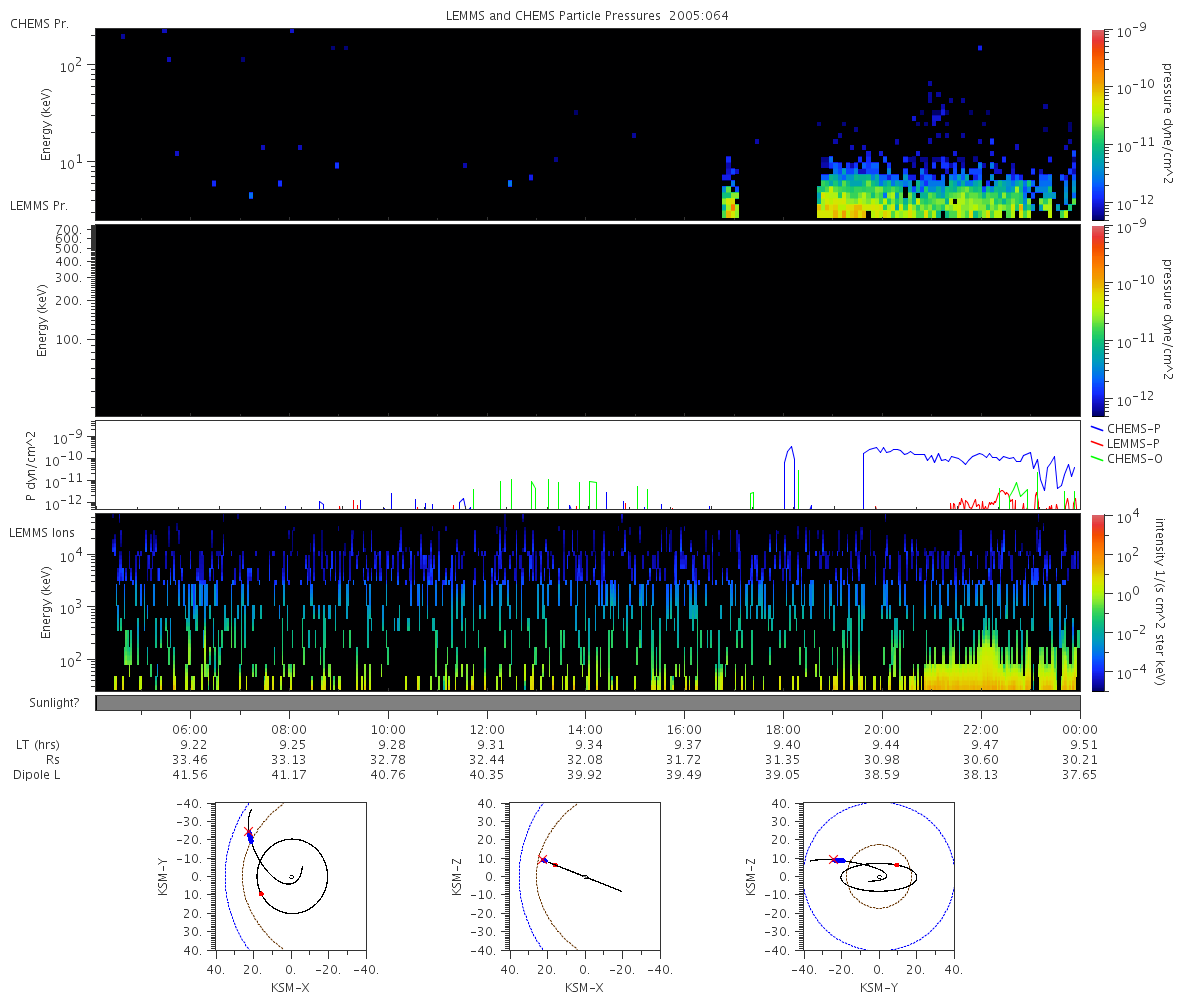Viewport: 1200px width, 1000px height.
Task: Click the LEMMS pressure color bar
Action: coord(1097,321)
